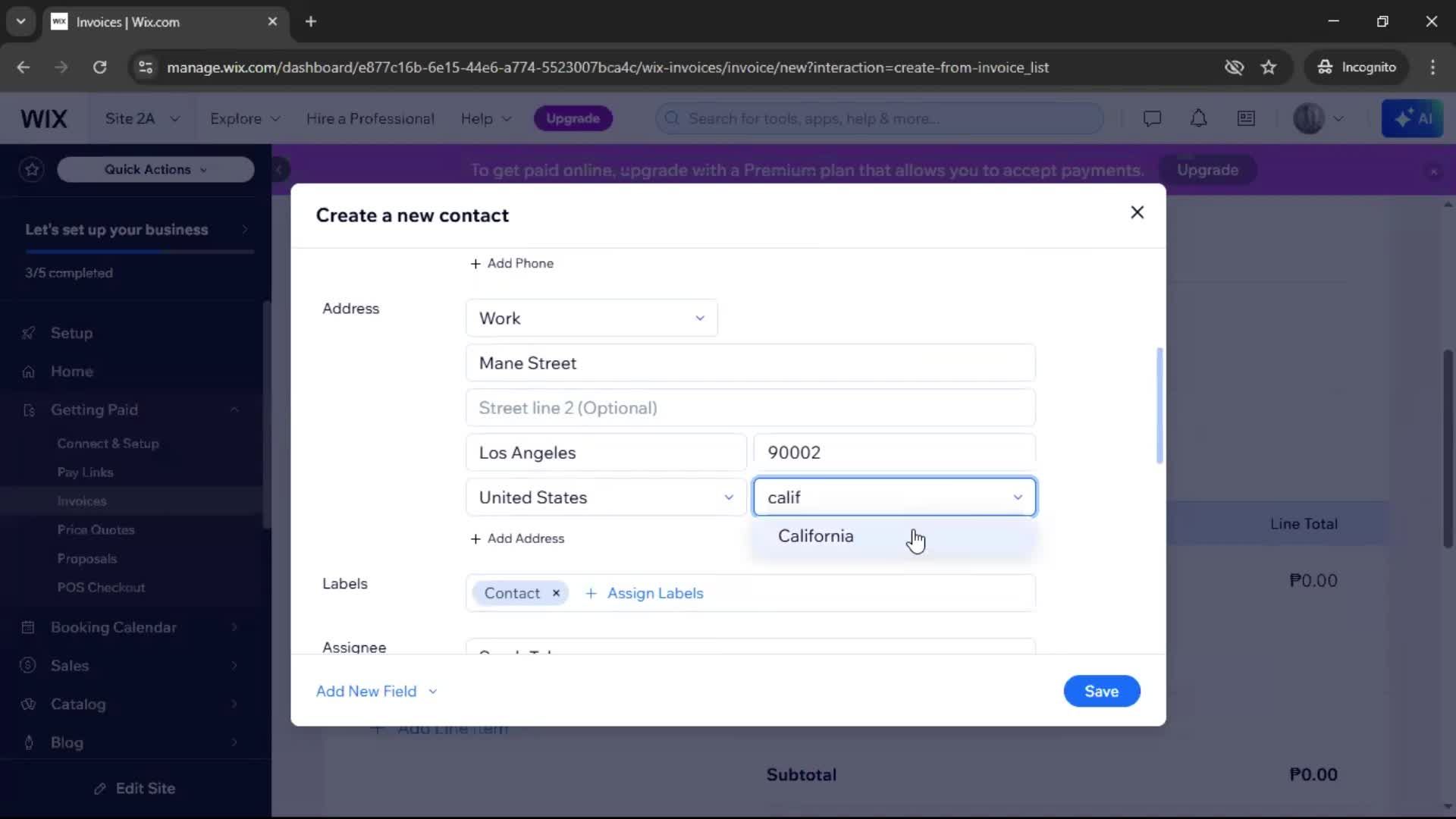Image resolution: width=1456 pixels, height=819 pixels.
Task: Click the Wix logo
Action: click(44, 118)
